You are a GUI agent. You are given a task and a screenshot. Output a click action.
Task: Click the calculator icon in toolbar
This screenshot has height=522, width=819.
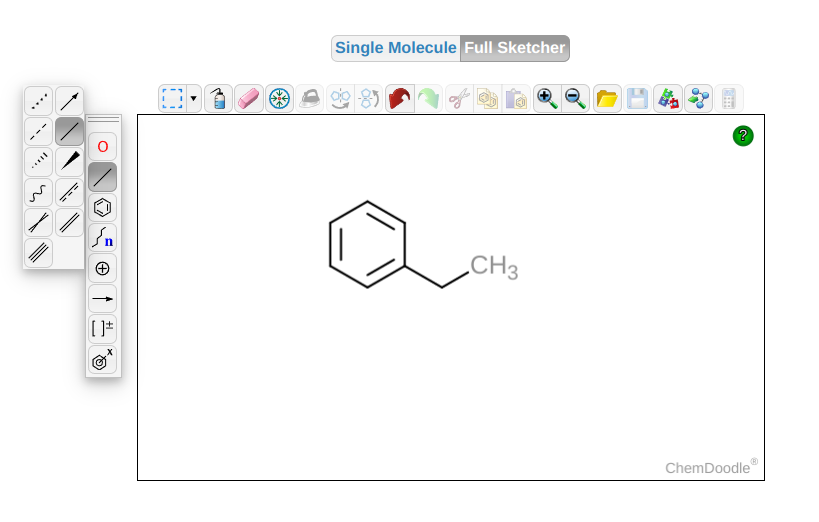coord(729,98)
